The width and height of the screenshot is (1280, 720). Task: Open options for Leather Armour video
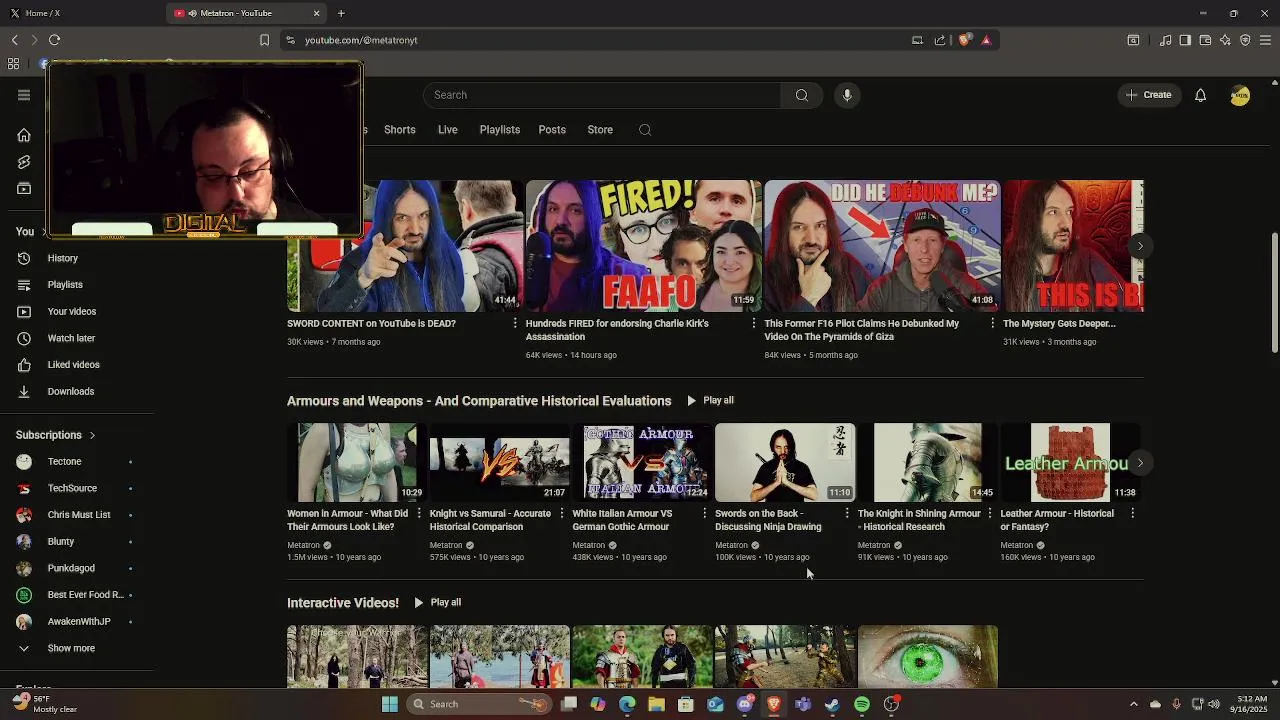tap(1132, 514)
